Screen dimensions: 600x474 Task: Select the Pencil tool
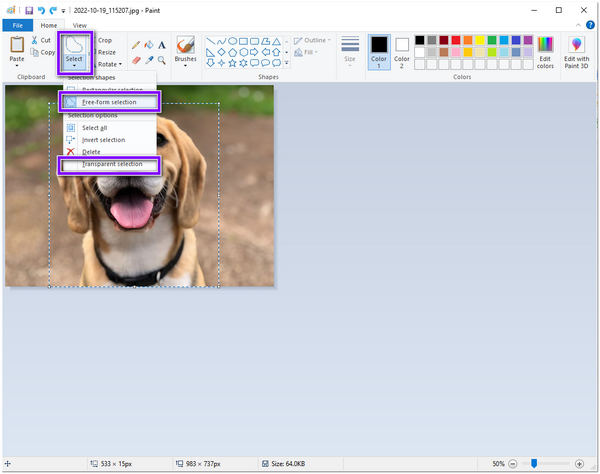pos(136,45)
